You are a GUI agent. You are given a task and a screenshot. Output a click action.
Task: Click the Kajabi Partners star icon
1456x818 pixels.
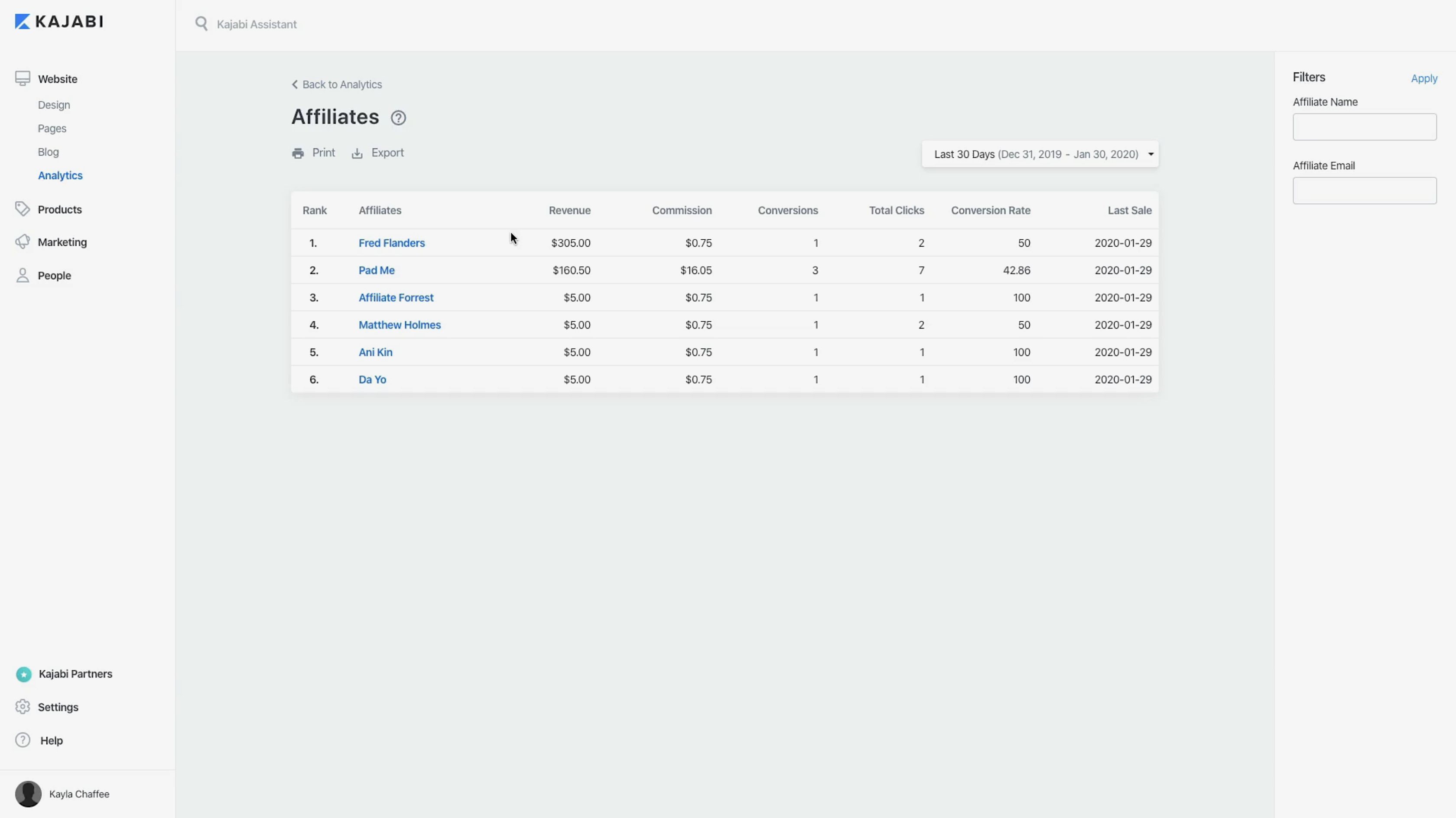pyautogui.click(x=24, y=674)
